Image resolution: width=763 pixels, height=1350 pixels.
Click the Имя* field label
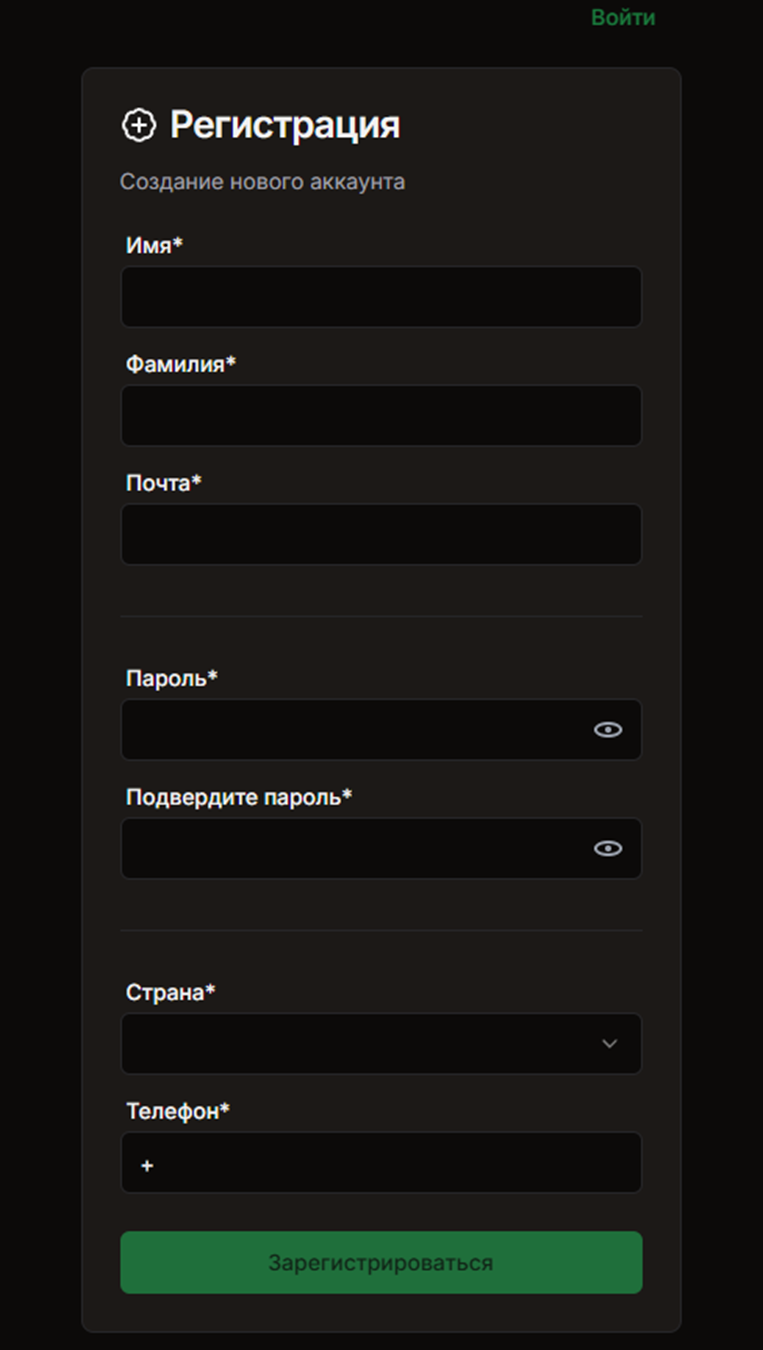click(154, 246)
